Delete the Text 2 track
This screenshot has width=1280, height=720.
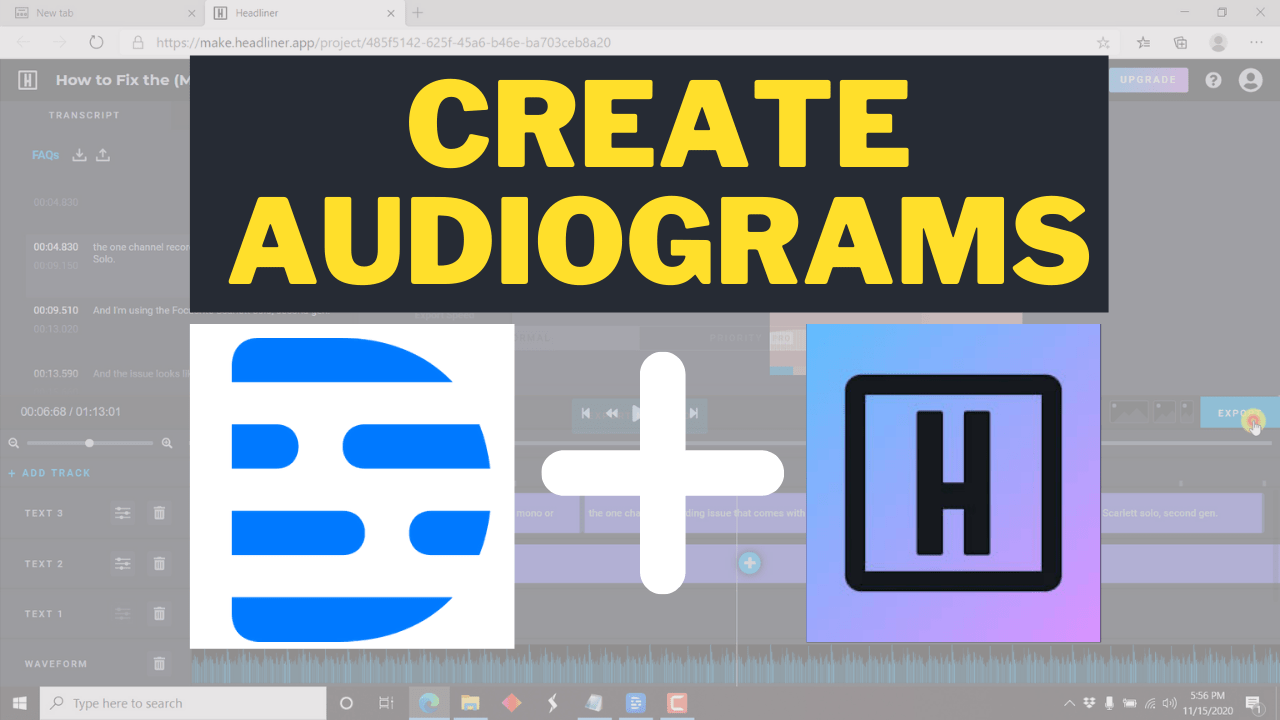(x=159, y=564)
